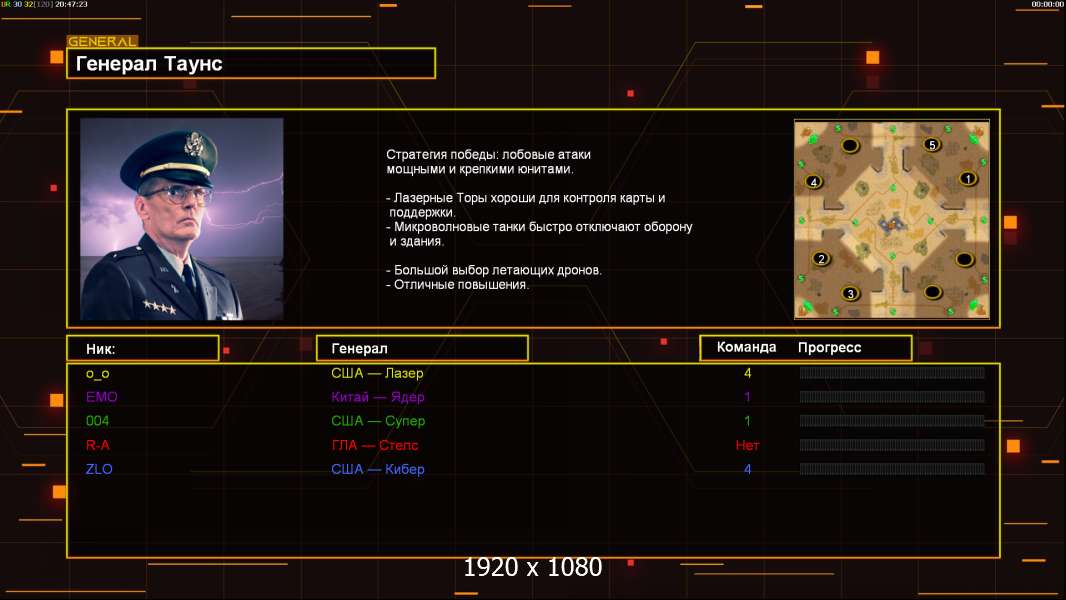1066x600 pixels.
Task: Click team number 4 in o_o row
Action: point(747,373)
